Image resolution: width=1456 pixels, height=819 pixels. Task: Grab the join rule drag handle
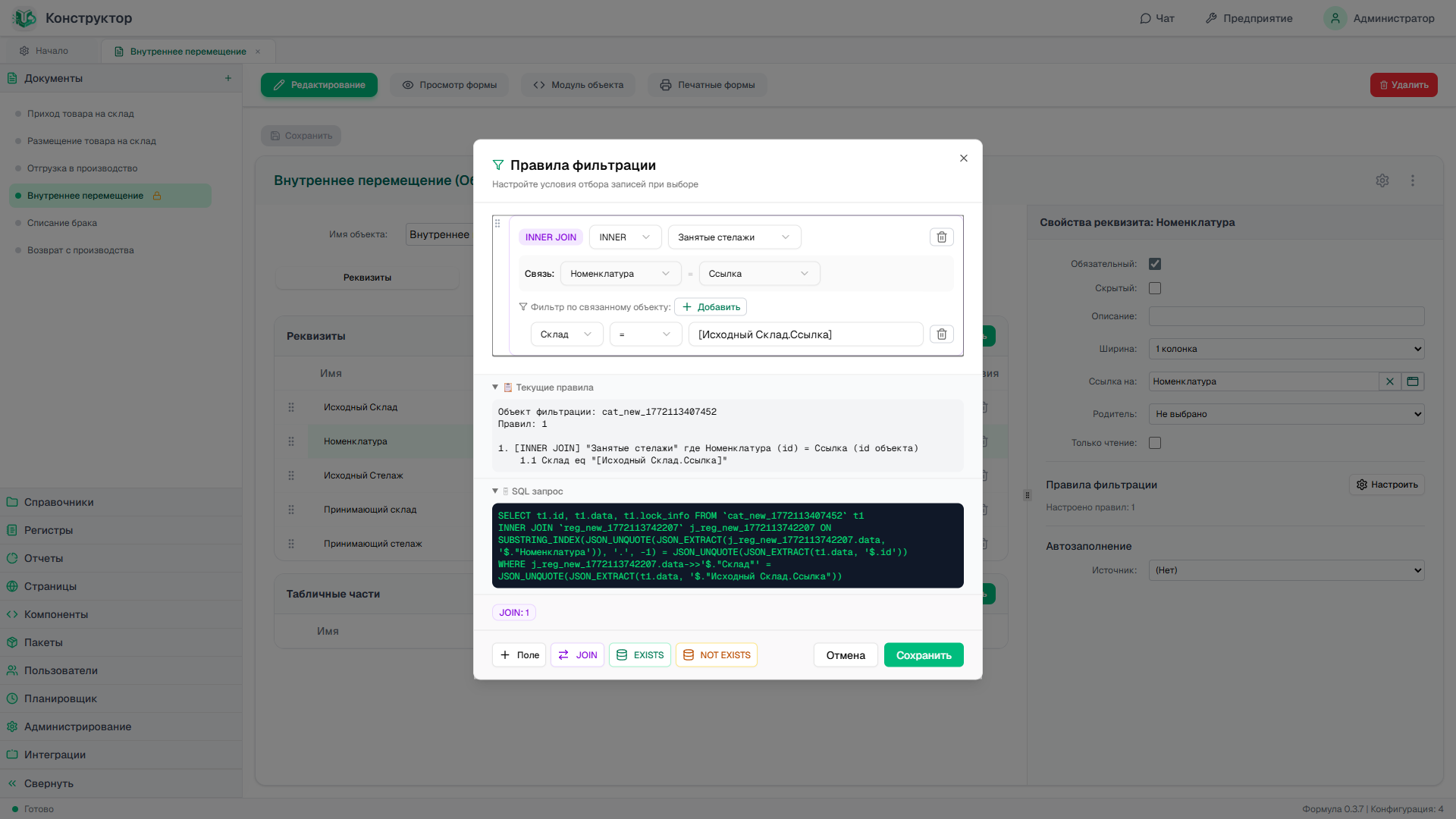point(497,223)
